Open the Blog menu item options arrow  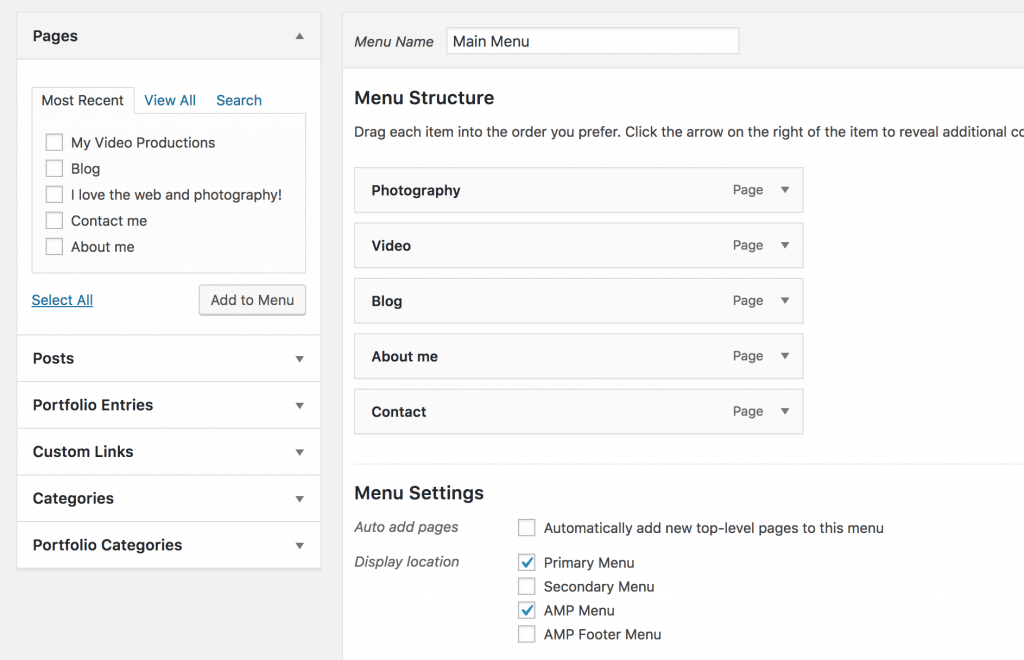coord(785,301)
